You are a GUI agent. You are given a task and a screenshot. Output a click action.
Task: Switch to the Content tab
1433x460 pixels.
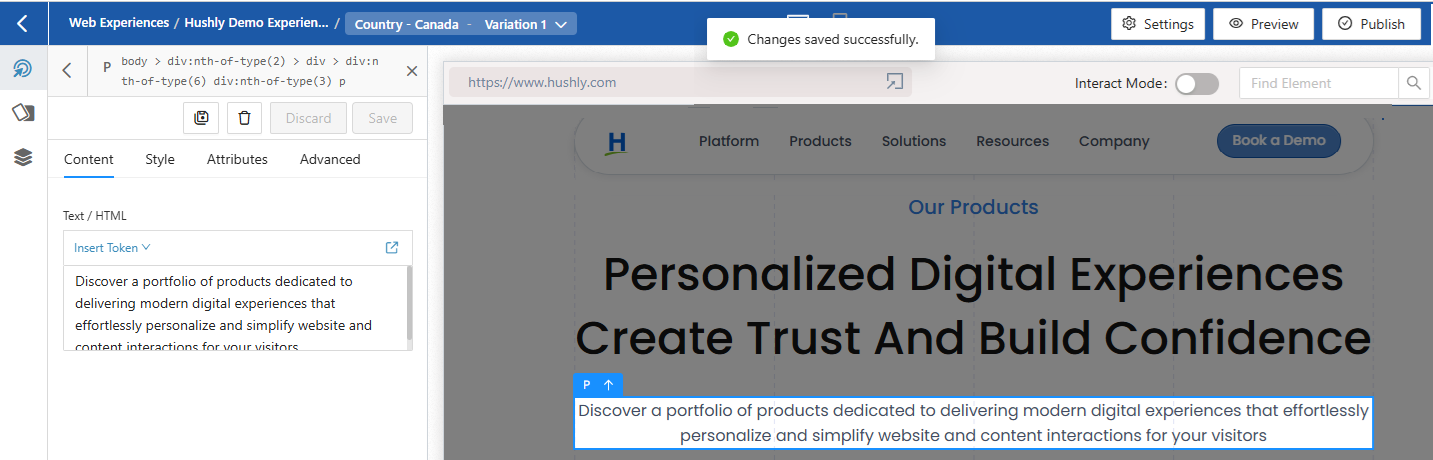pyautogui.click(x=89, y=159)
